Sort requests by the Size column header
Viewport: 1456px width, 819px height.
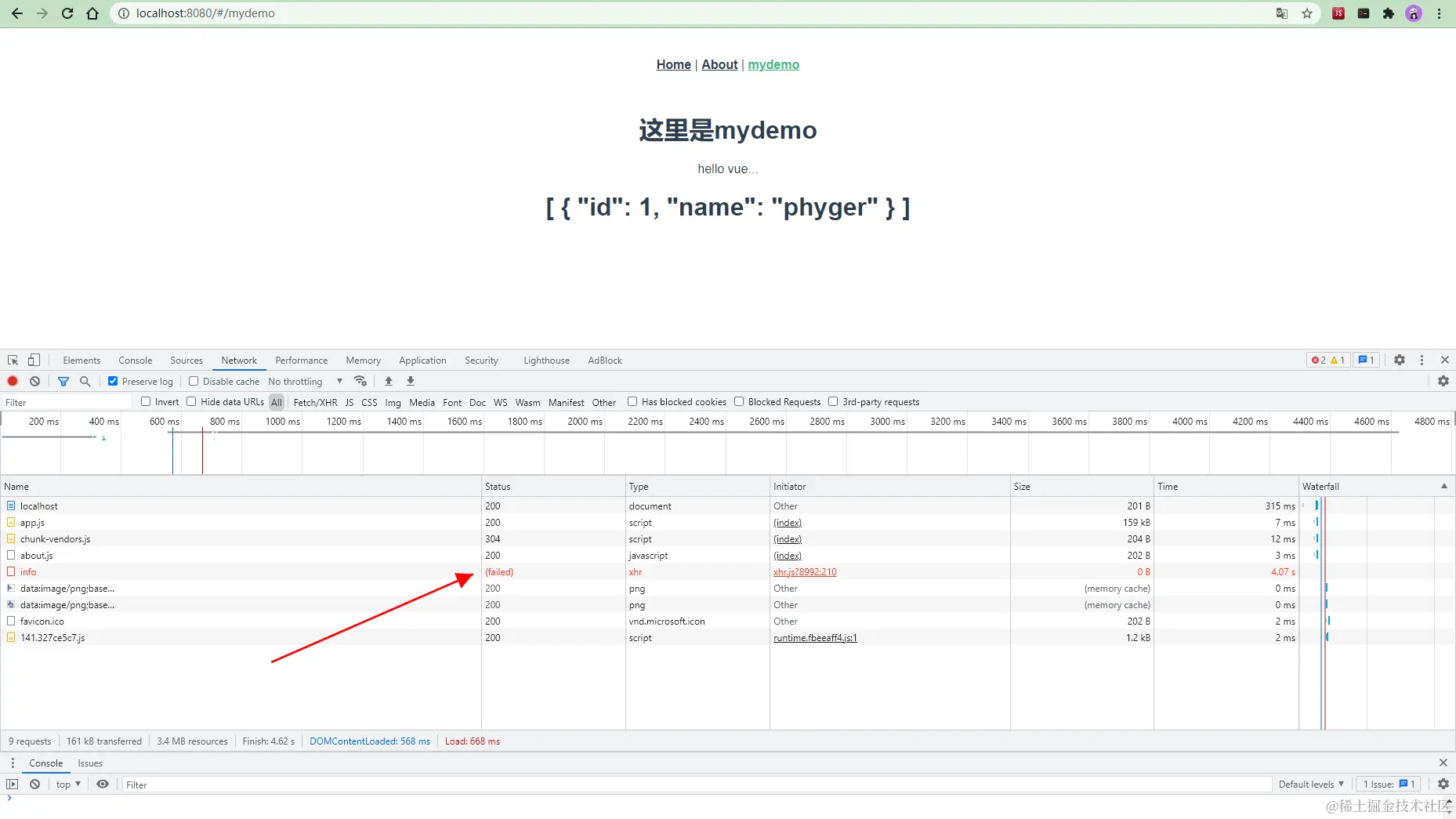(1081, 487)
